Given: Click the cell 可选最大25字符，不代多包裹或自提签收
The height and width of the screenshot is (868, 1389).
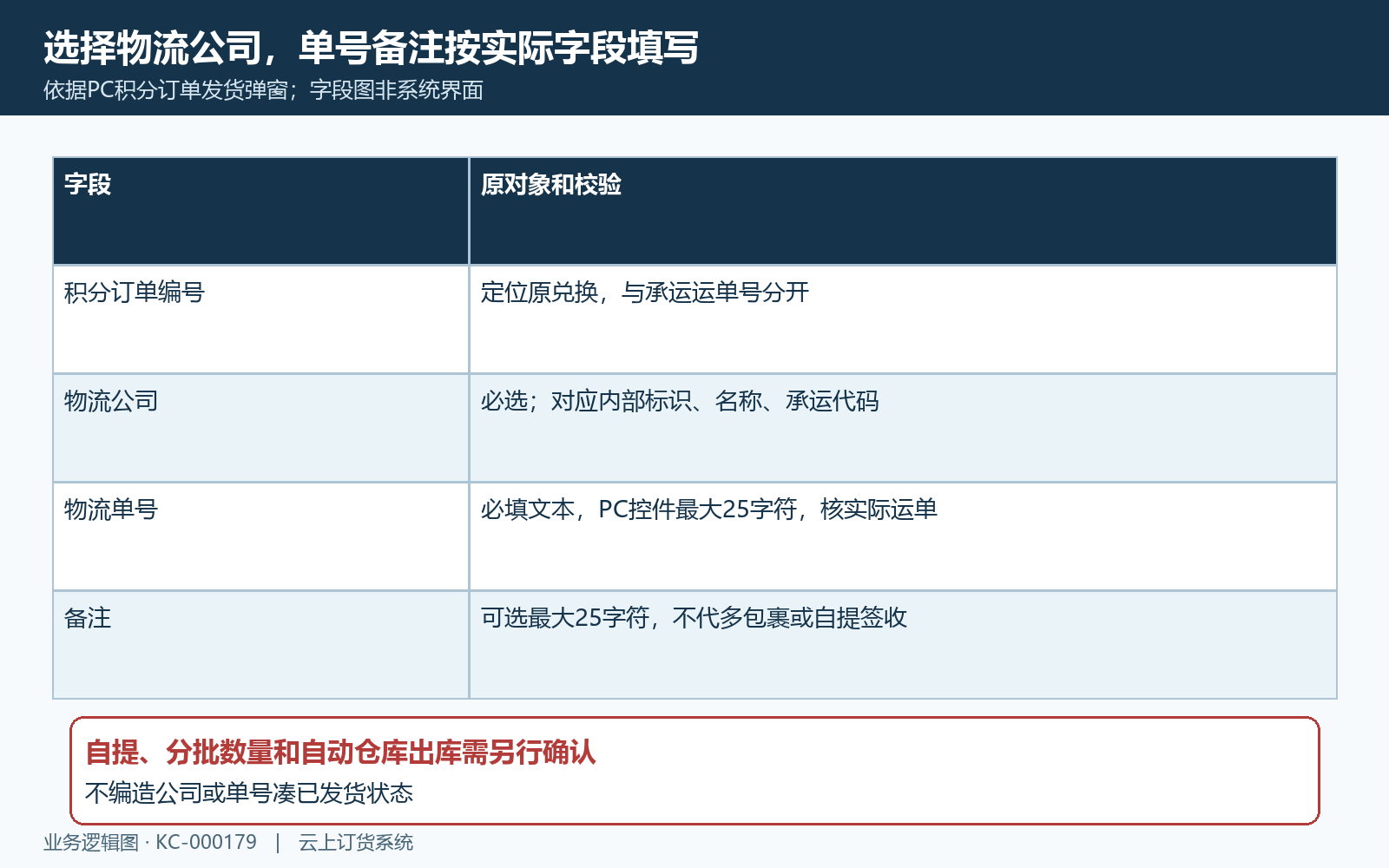Looking at the screenshot, I should 903,645.
